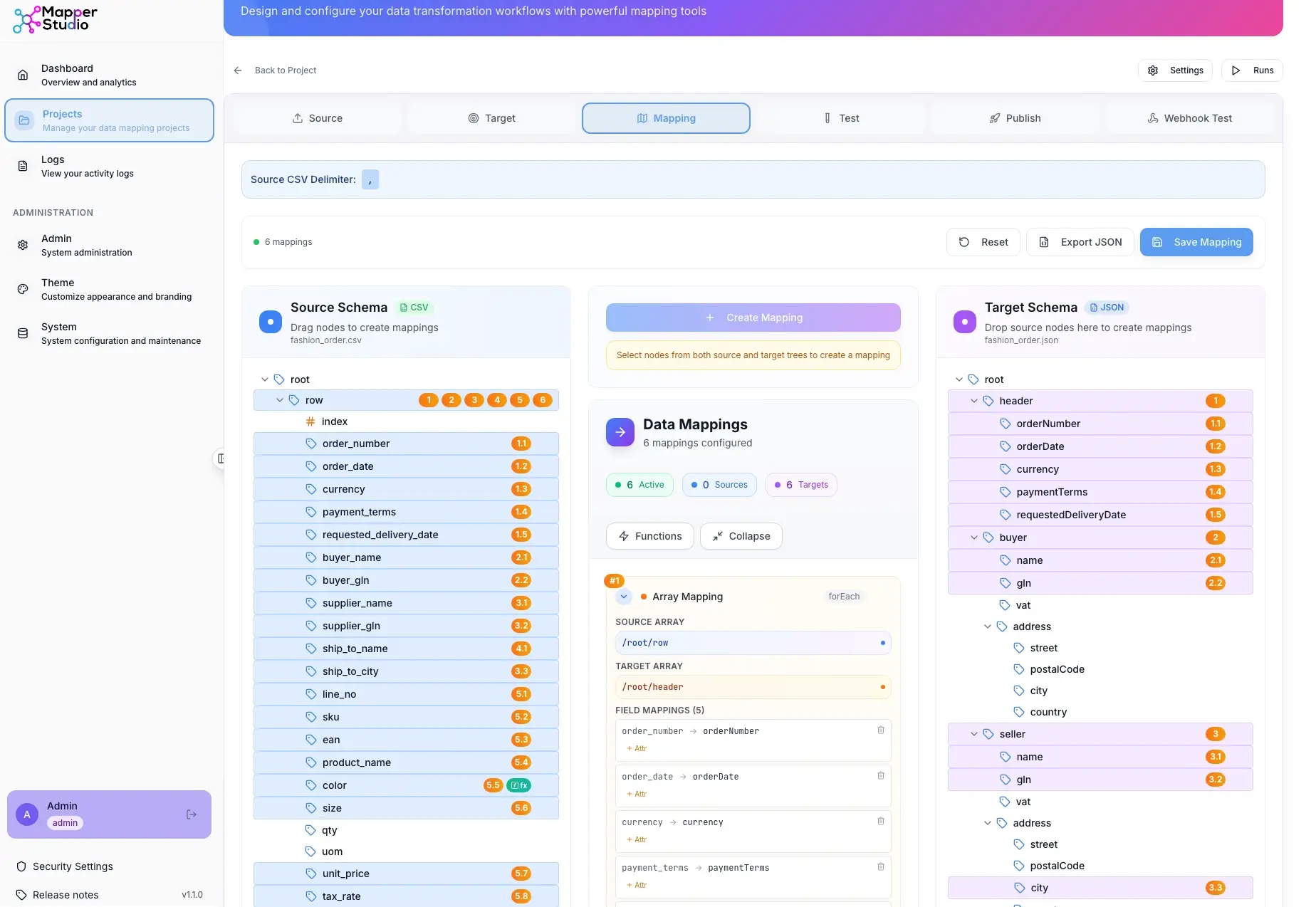Image resolution: width=1316 pixels, height=907 pixels.
Task: Open Logs to view activity
Action: [x=87, y=165]
